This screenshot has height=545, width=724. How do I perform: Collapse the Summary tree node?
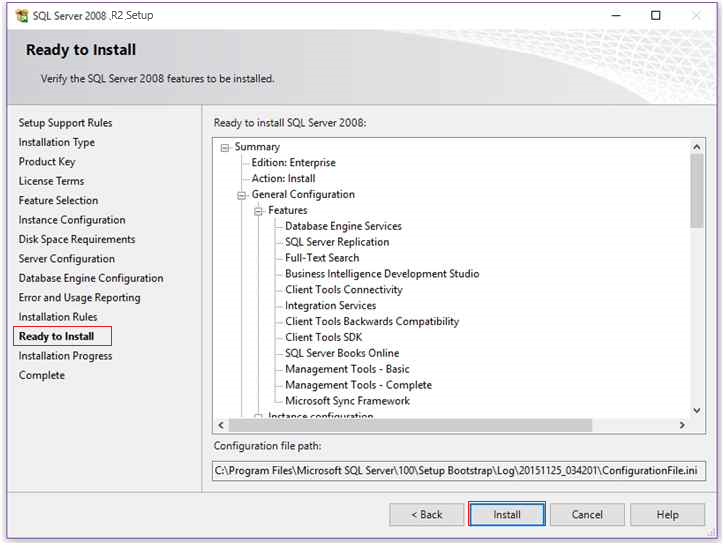click(225, 148)
